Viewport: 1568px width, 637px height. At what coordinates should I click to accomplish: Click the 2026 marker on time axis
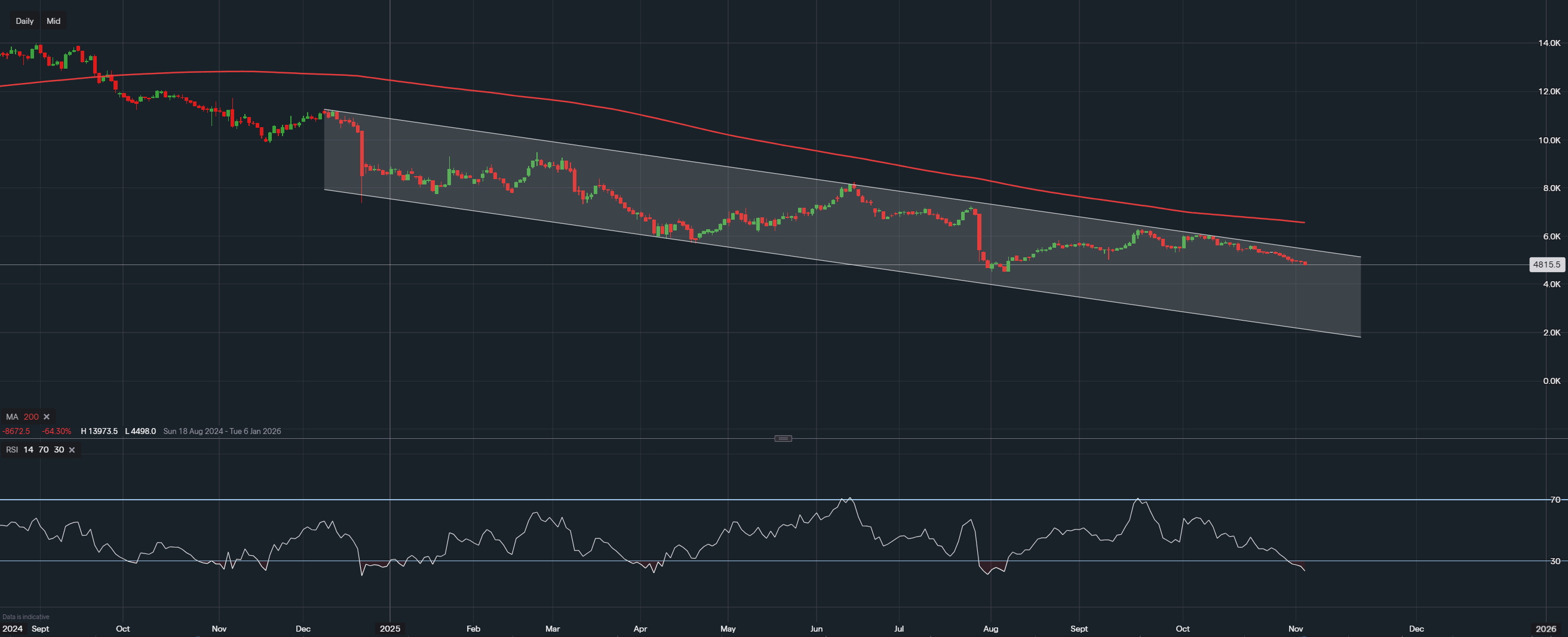coord(1545,629)
